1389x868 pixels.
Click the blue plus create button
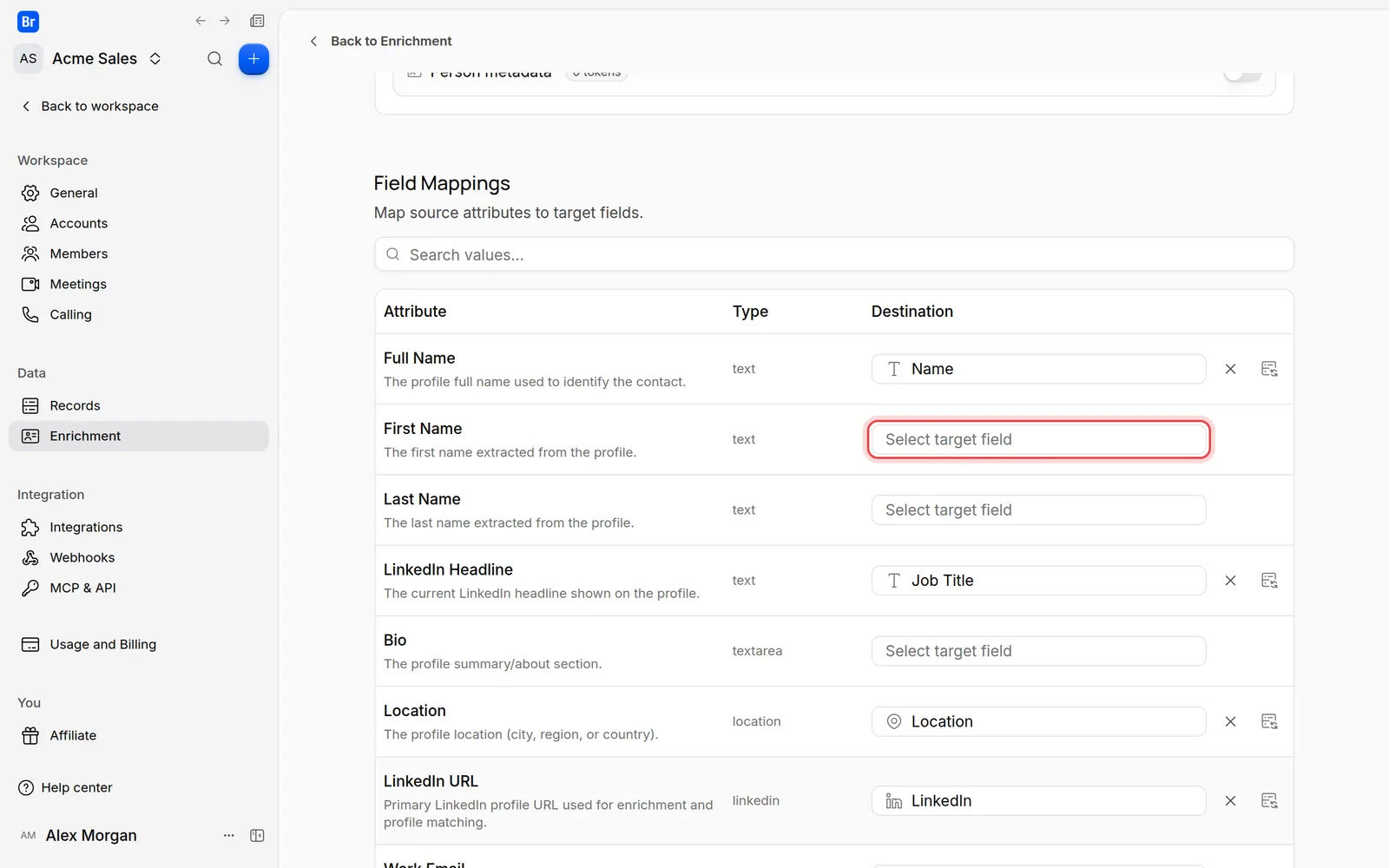coord(253,59)
